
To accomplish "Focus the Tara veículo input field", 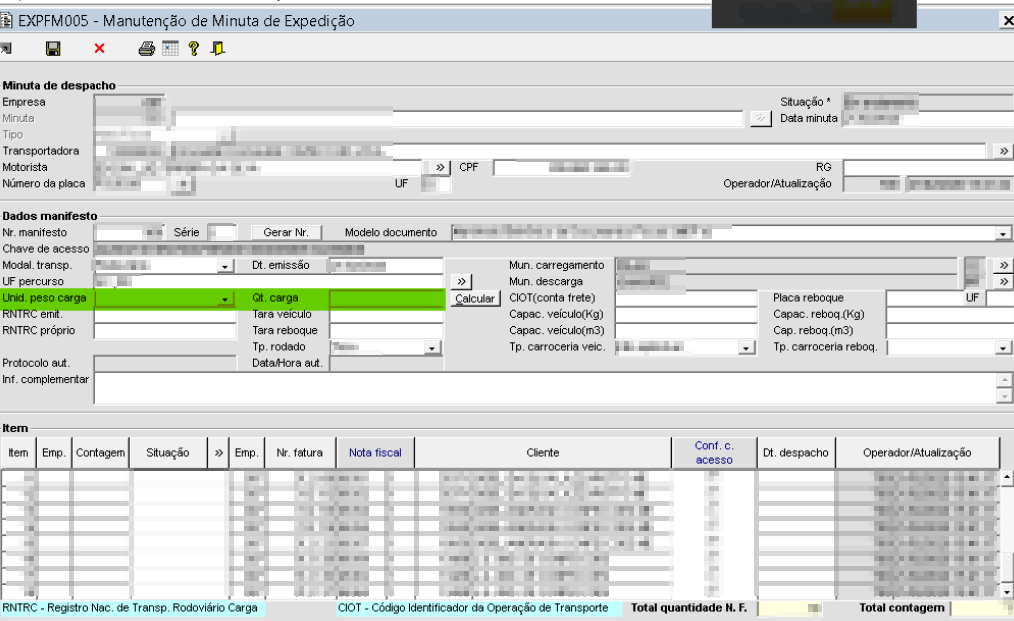I will [x=387, y=315].
